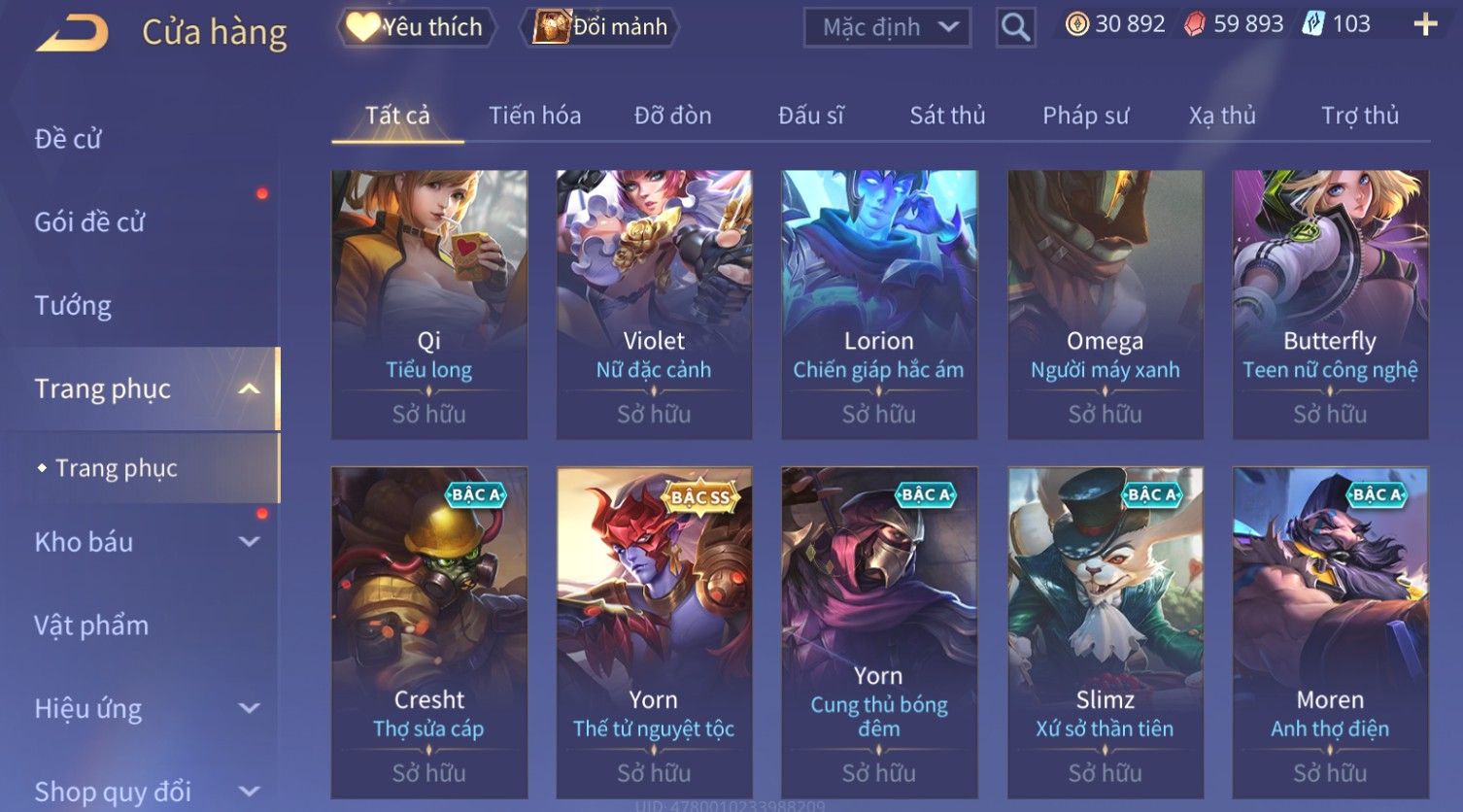1463x812 pixels.
Task: Switch to the Pháp sư tab
Action: [1085, 116]
